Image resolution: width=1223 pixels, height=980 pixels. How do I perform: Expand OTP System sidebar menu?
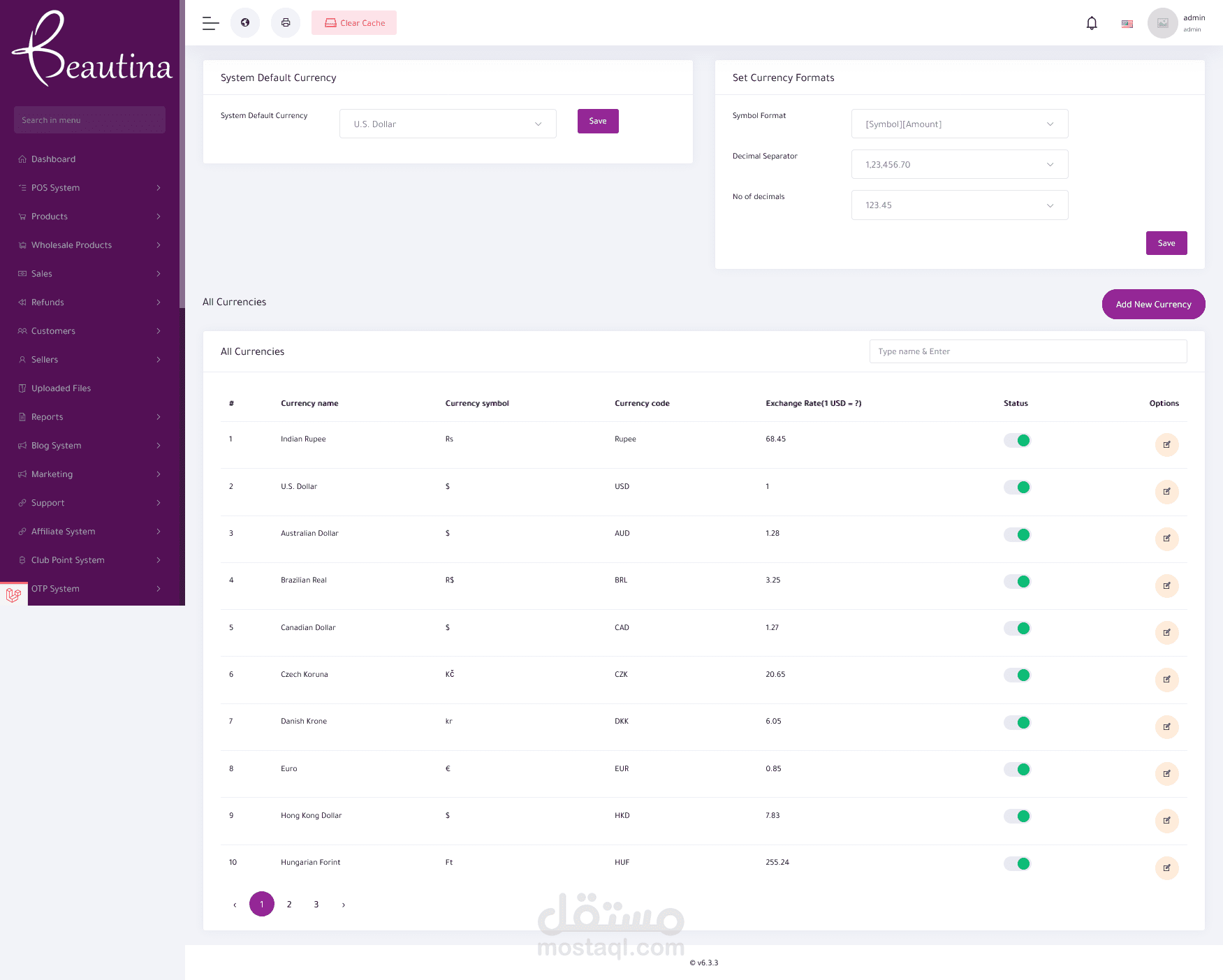point(89,589)
